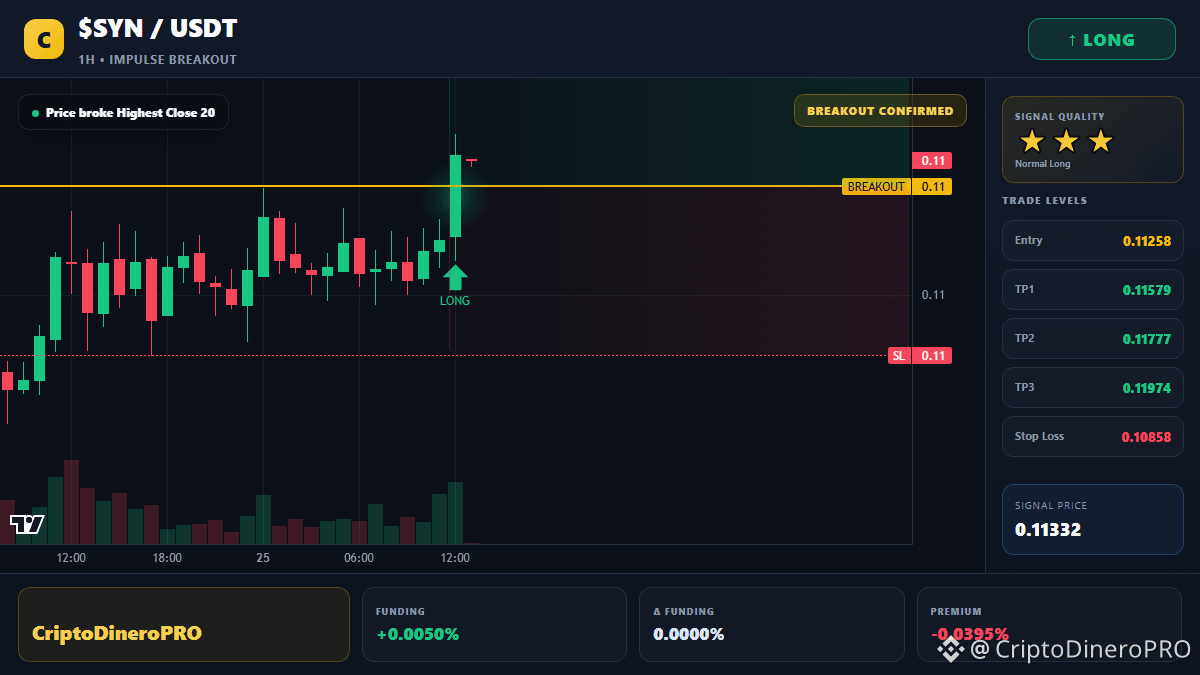Click the tall green breakout candle

[x=455, y=196]
